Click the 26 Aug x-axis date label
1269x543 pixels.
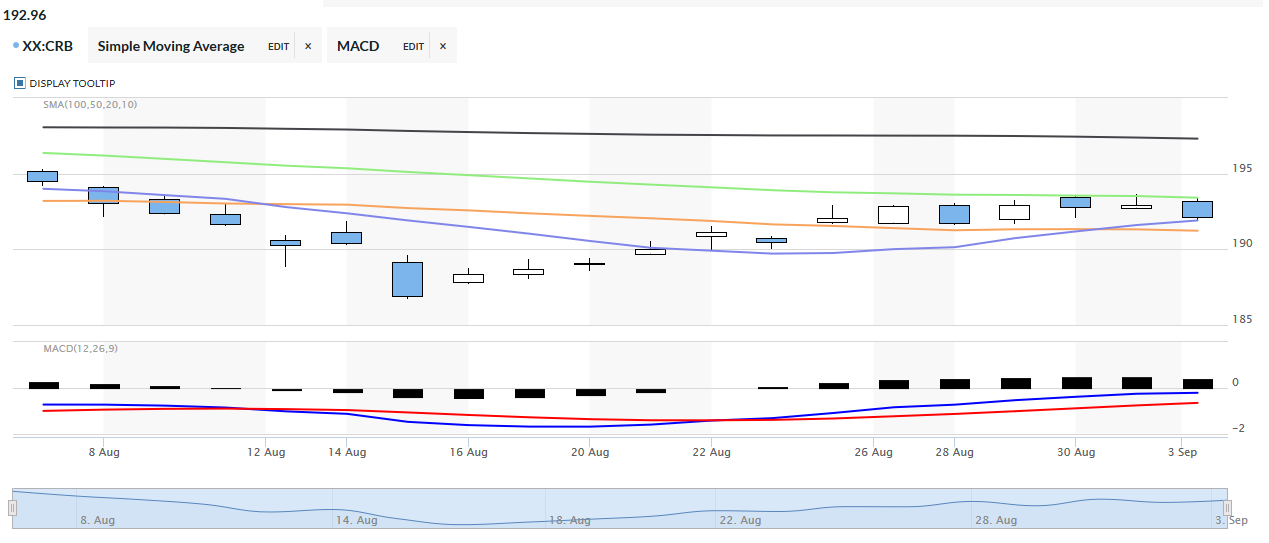873,453
